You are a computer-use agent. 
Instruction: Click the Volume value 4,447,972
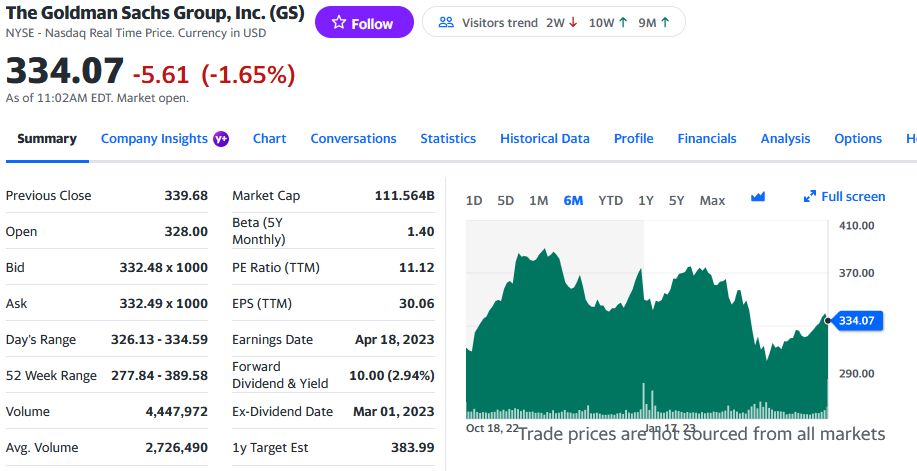177,412
